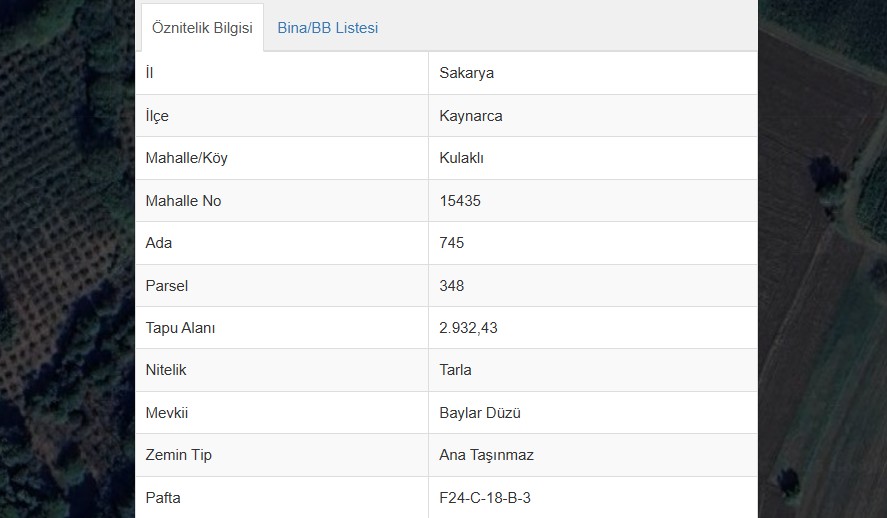
Task: Switch to the Bina/BB Listesi tab
Action: tap(328, 28)
